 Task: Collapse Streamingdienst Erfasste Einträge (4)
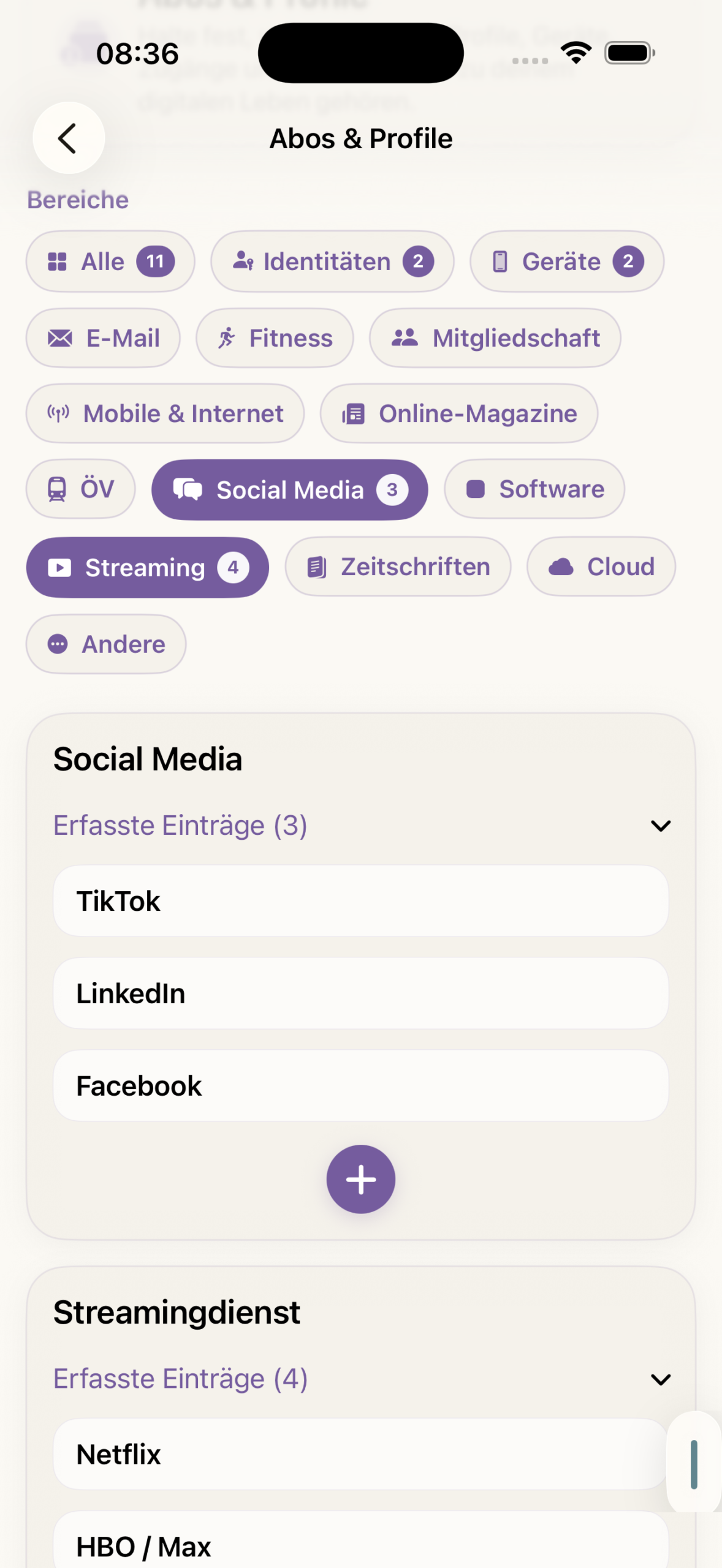point(660,1379)
